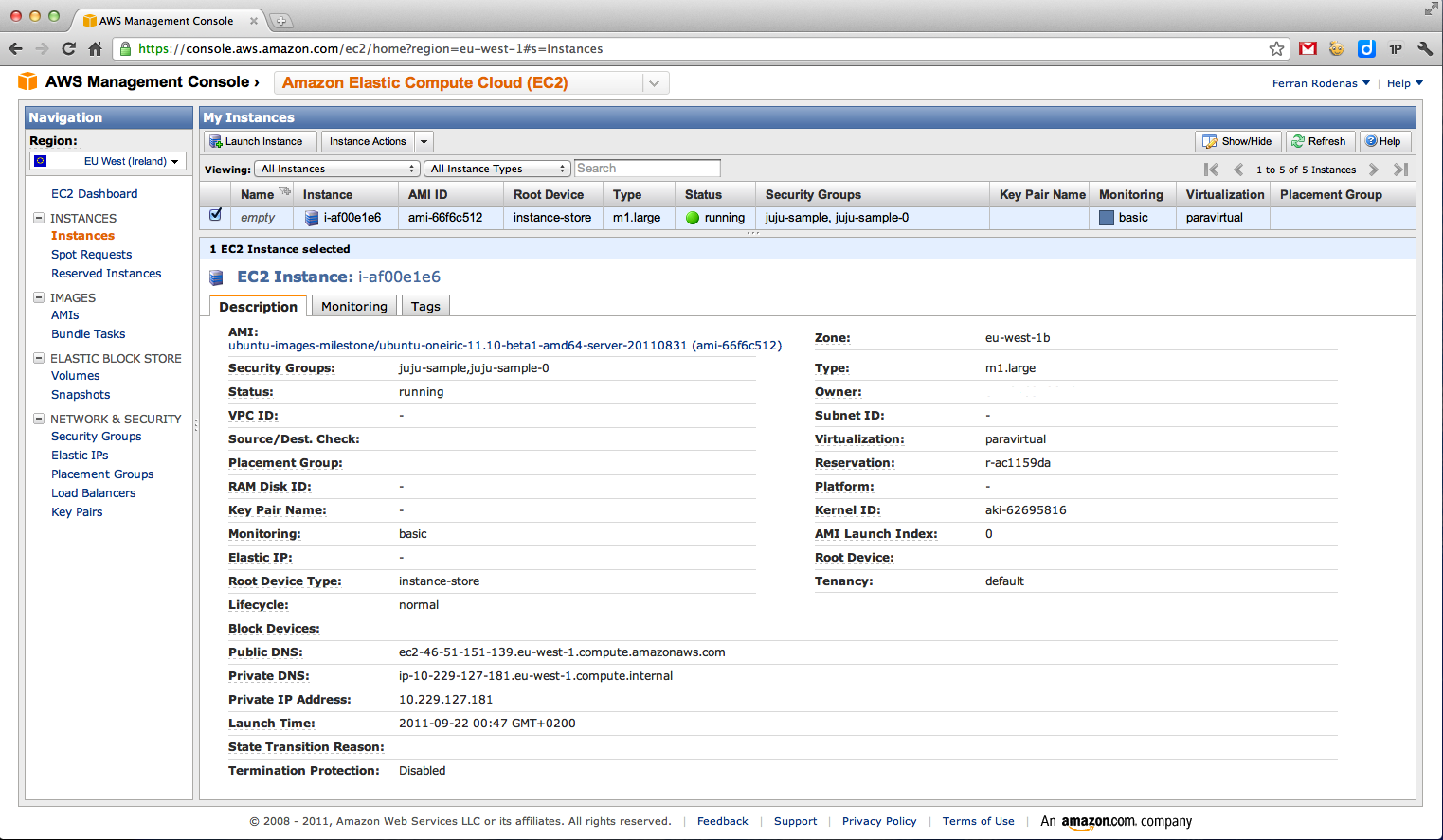The height and width of the screenshot is (840, 1443).
Task: Click the orange AWS cube logo
Action: coord(28,81)
